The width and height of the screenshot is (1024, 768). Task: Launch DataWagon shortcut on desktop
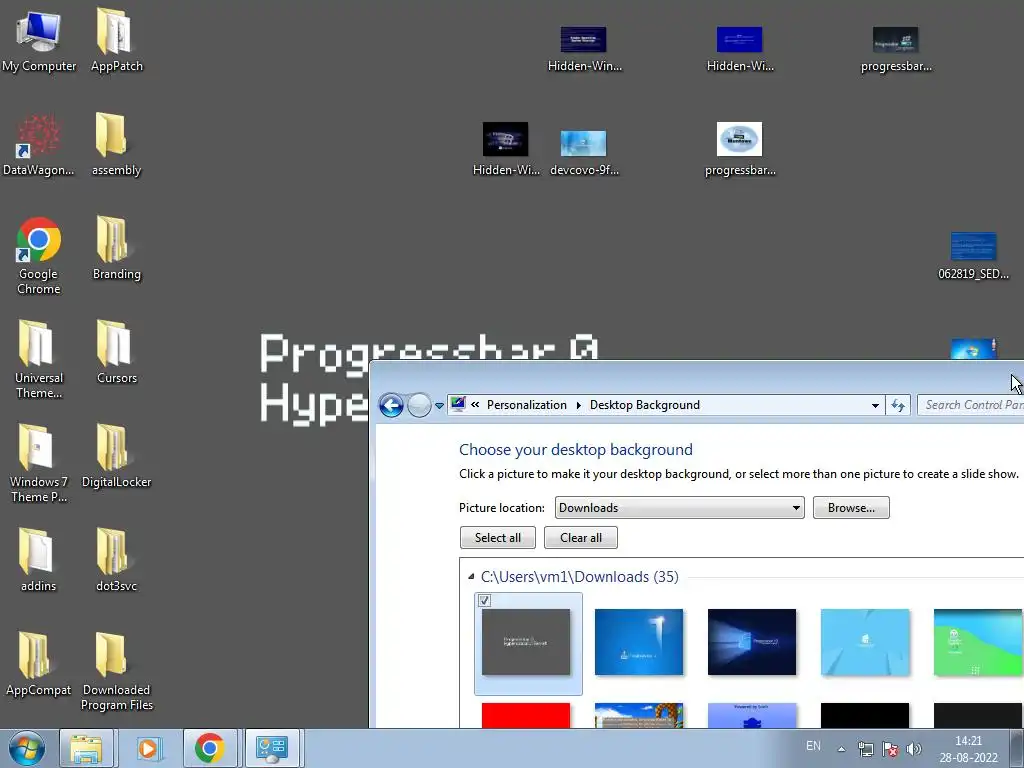pyautogui.click(x=39, y=144)
